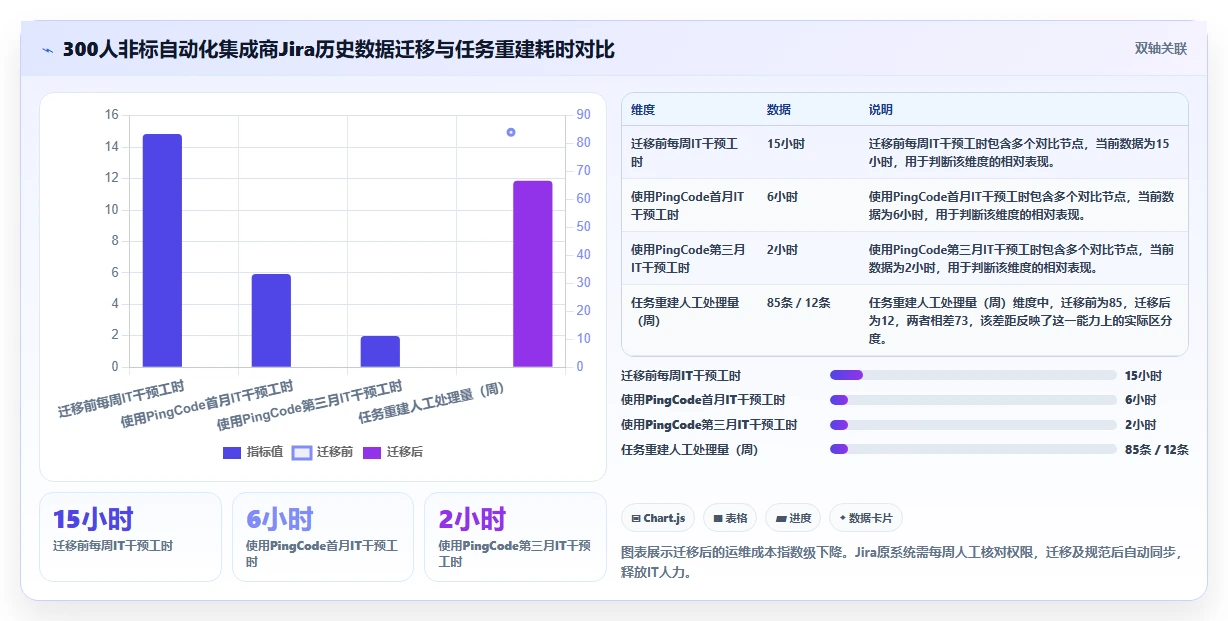
Task: Toggle the 迁移后 legend item
Action: pos(392,452)
